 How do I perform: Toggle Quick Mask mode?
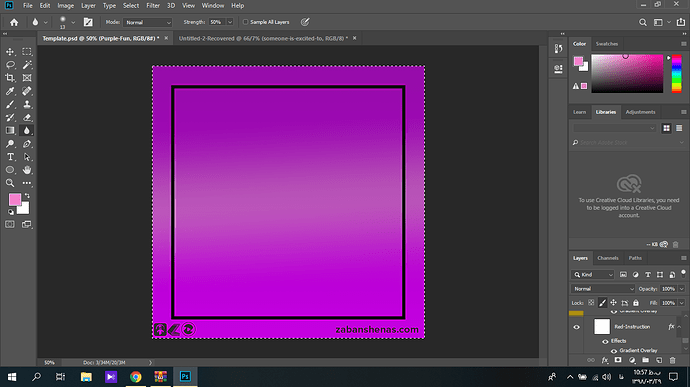[10, 225]
